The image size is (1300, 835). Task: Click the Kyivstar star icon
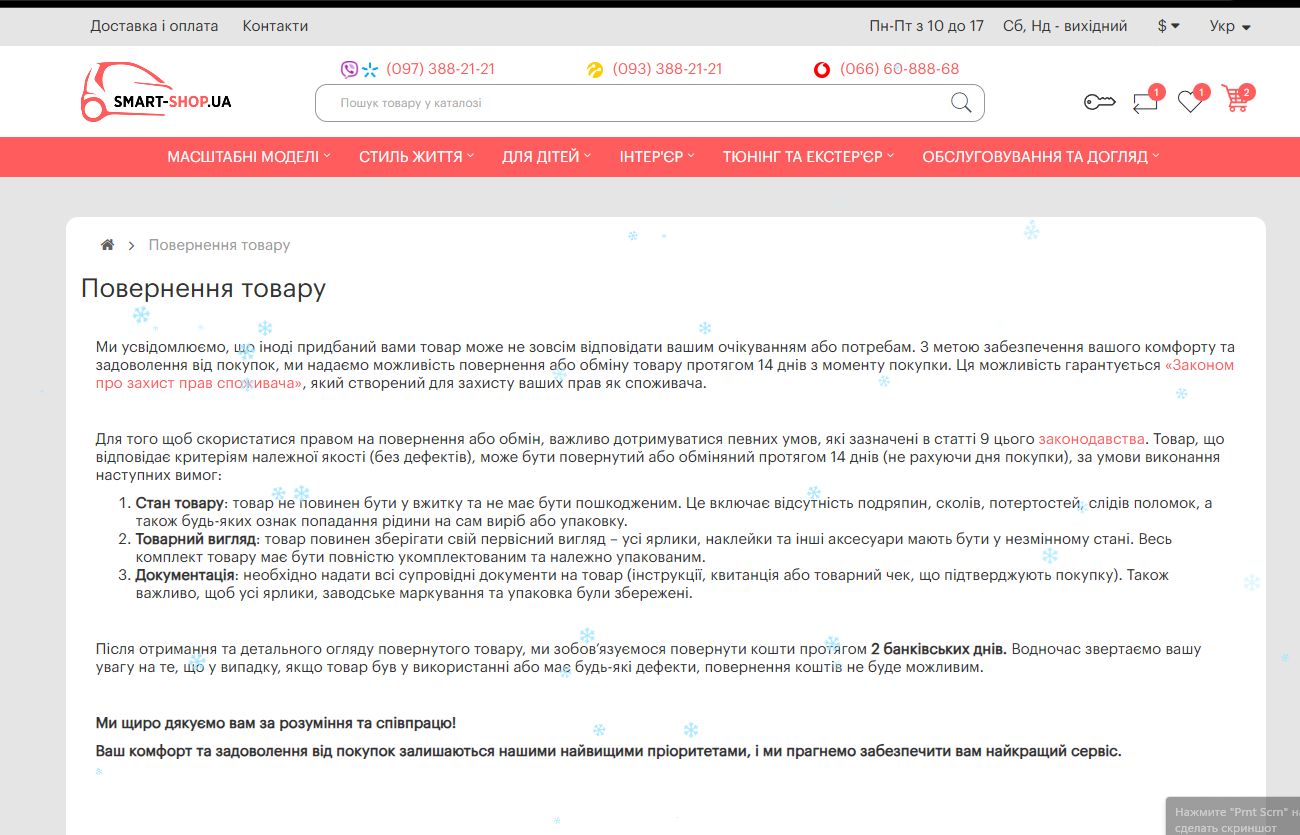pos(370,69)
